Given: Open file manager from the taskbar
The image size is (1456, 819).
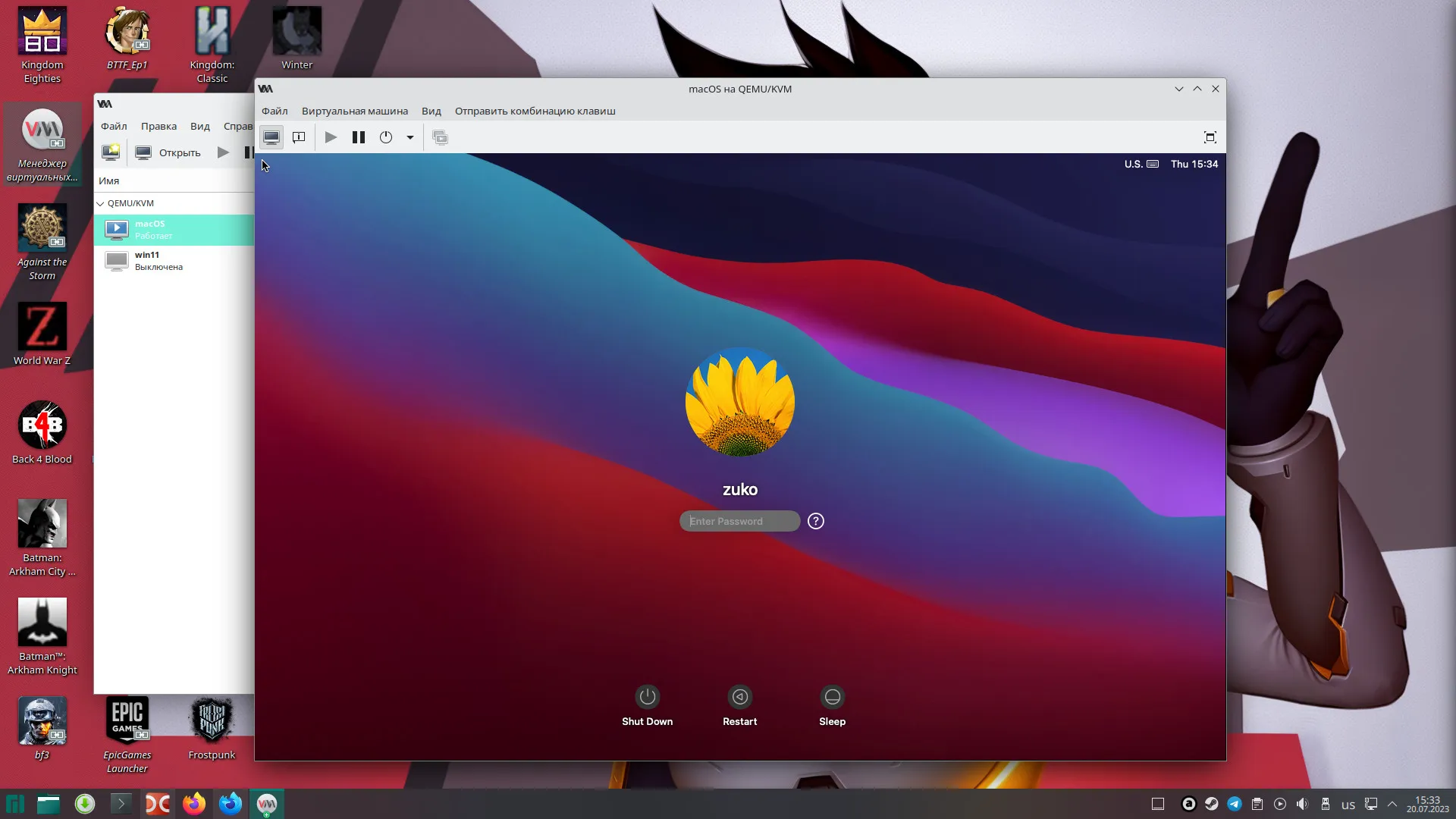Looking at the screenshot, I should tap(49, 804).
